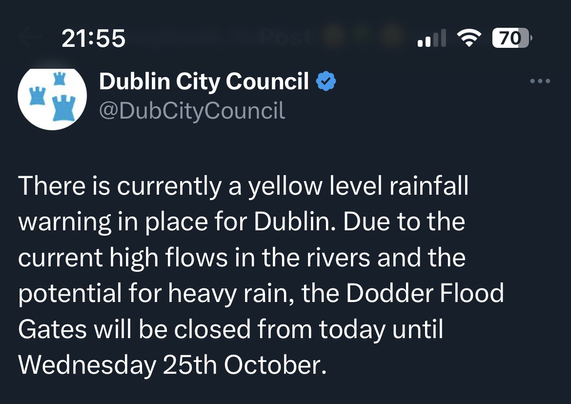The width and height of the screenshot is (571, 404).
Task: Select the "Wednesday 25th October" date text
Action: click(x=172, y=365)
